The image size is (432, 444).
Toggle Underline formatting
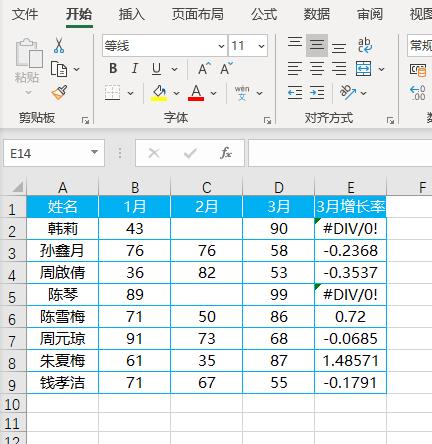click(x=156, y=69)
